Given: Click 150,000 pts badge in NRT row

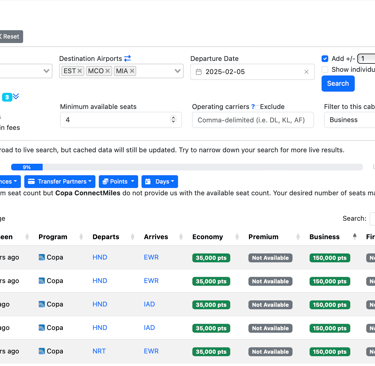Looking at the screenshot, I should tap(330, 352).
